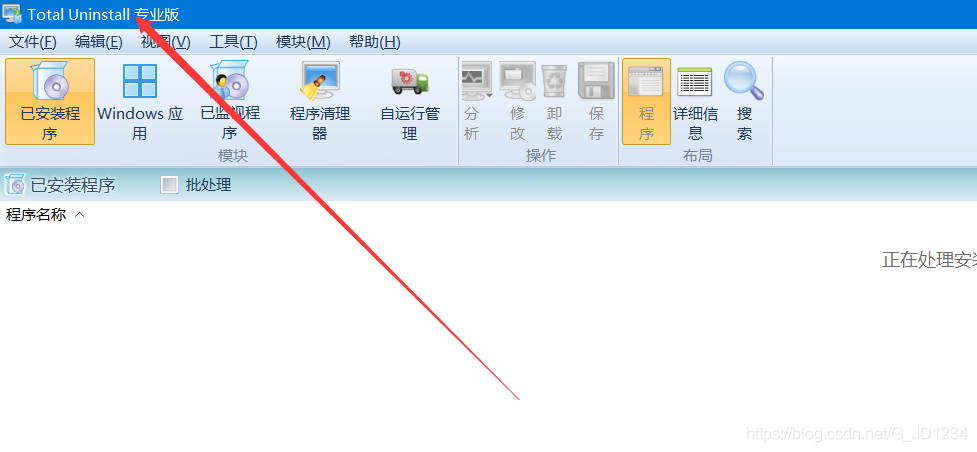Open the 文件(F) menu
Screen dimensions: 977x452
click(32, 42)
